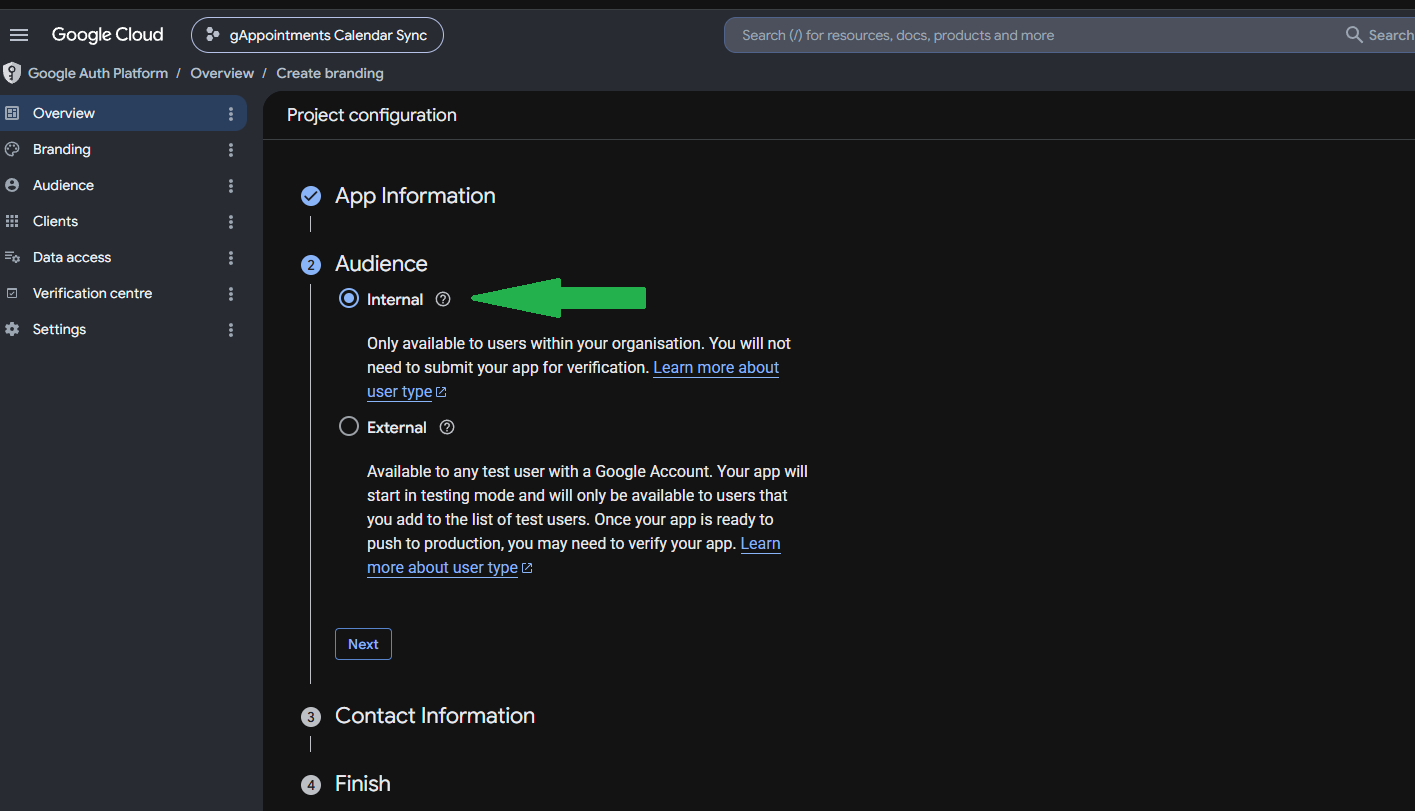Click the resources search input field
1415x811 pixels.
pyautogui.click(x=1030, y=35)
